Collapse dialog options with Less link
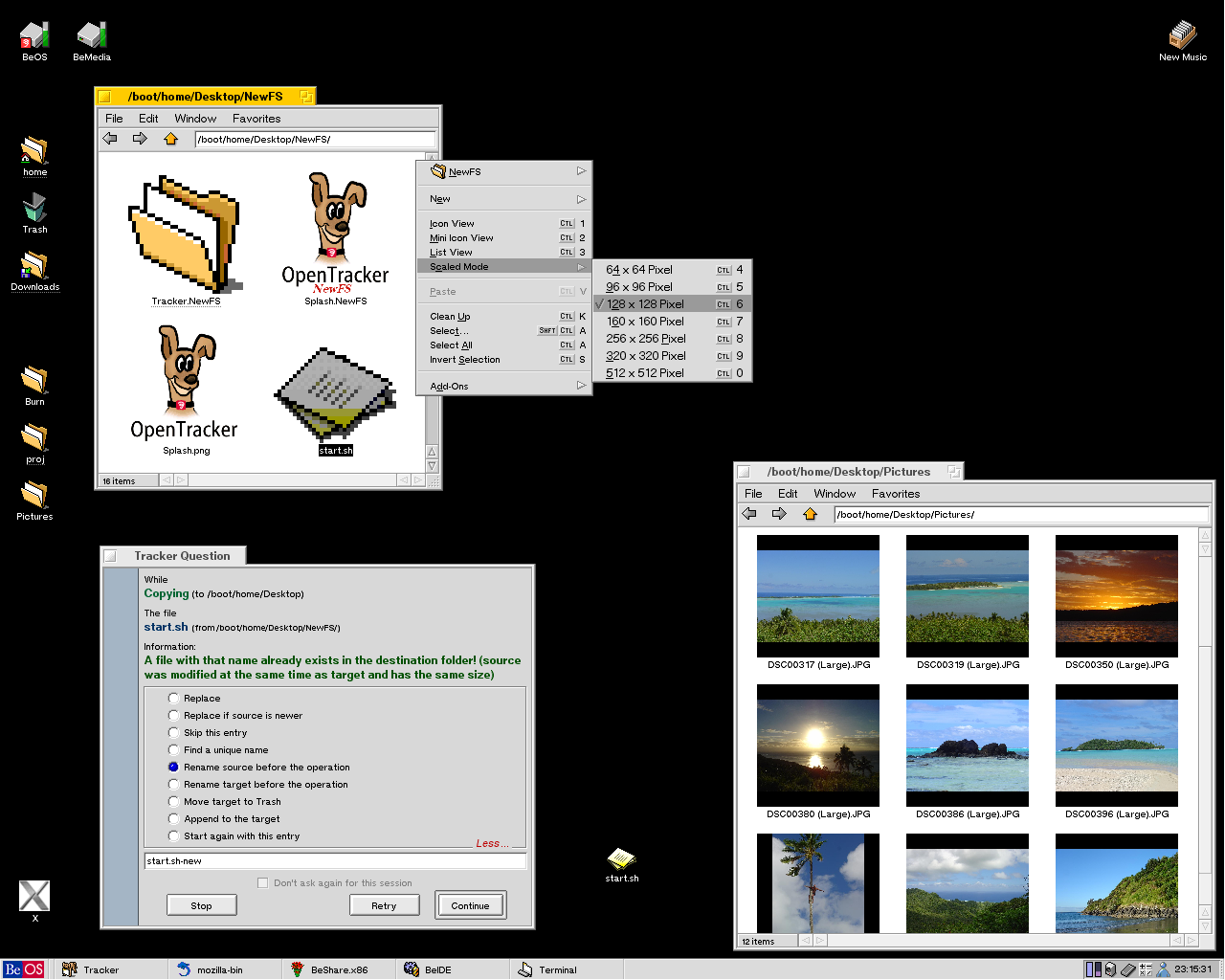This screenshot has width=1225, height=980. [492, 843]
